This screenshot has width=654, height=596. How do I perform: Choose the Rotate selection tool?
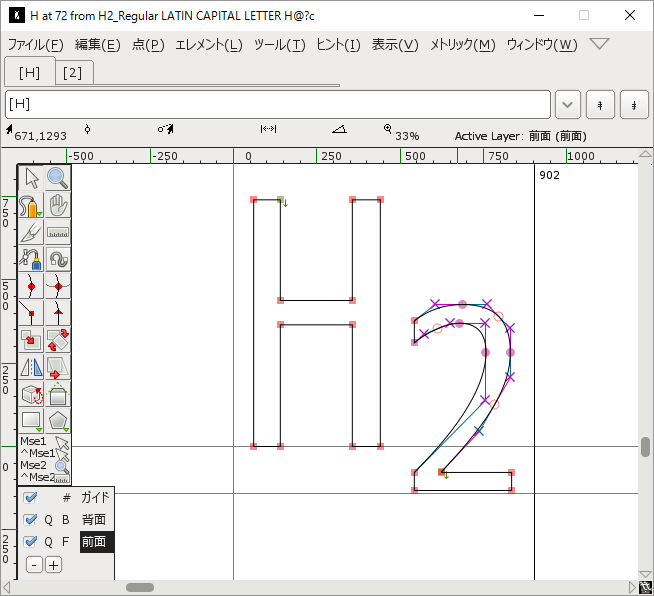58,340
